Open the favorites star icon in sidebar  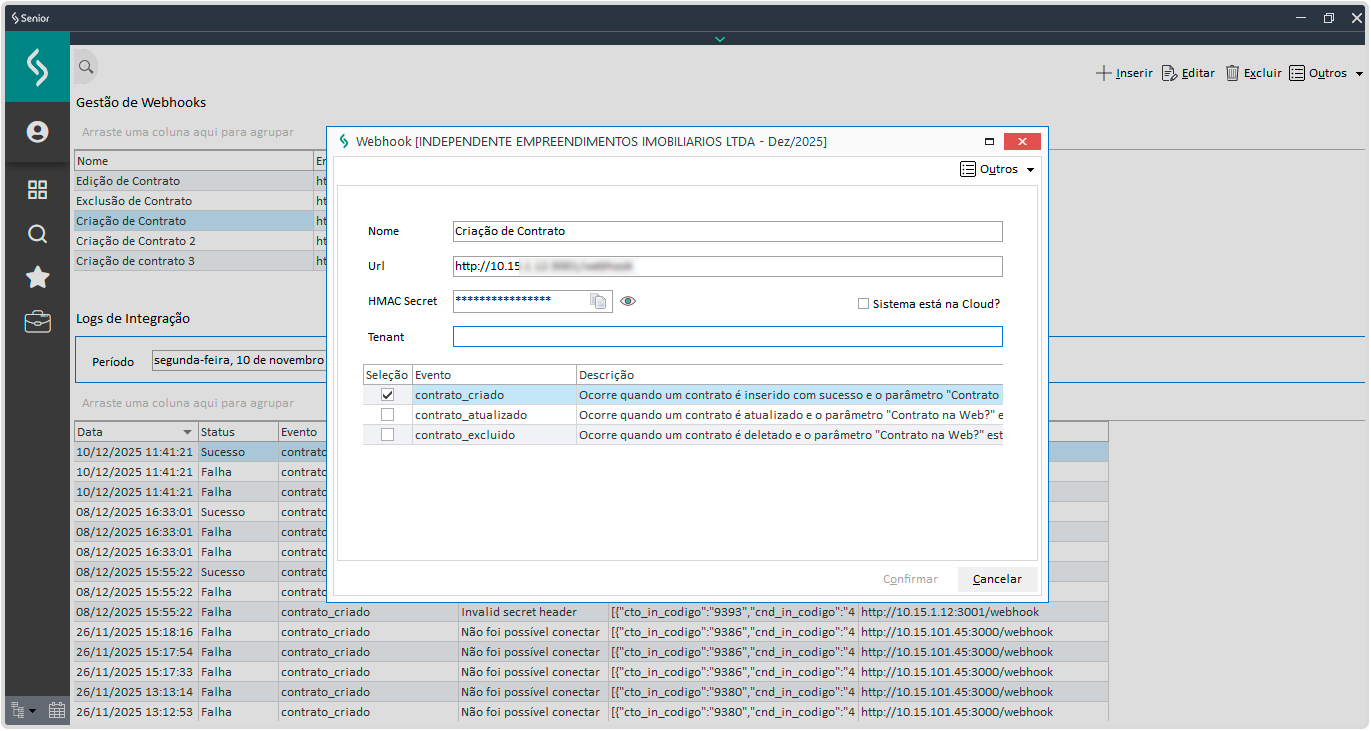[37, 278]
